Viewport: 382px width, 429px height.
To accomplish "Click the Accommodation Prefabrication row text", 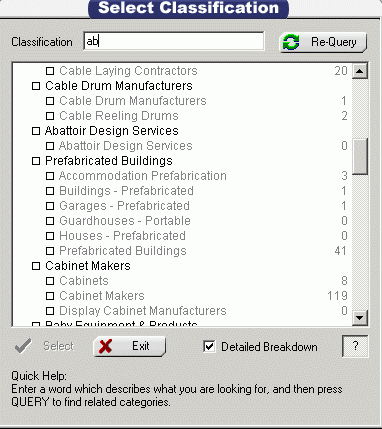I will (x=143, y=176).
